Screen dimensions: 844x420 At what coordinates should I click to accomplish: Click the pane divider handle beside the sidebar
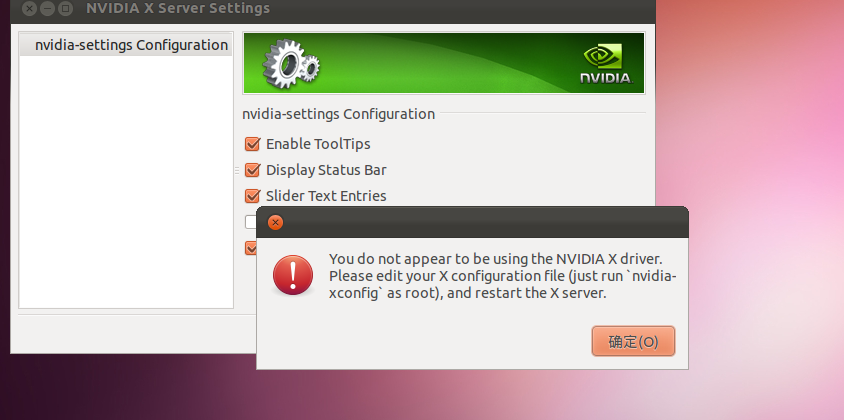click(237, 170)
